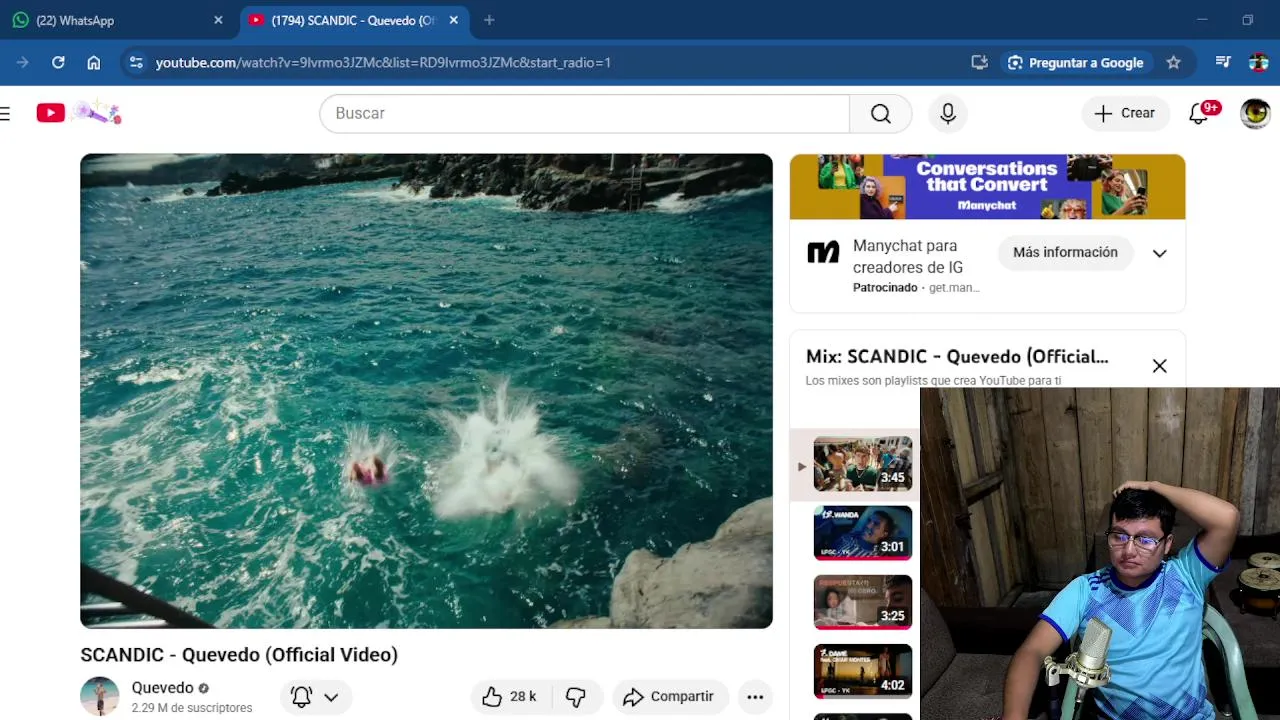Open the Quevedo channel name link
Viewport: 1280px width, 720px height.
pyautogui.click(x=162, y=688)
